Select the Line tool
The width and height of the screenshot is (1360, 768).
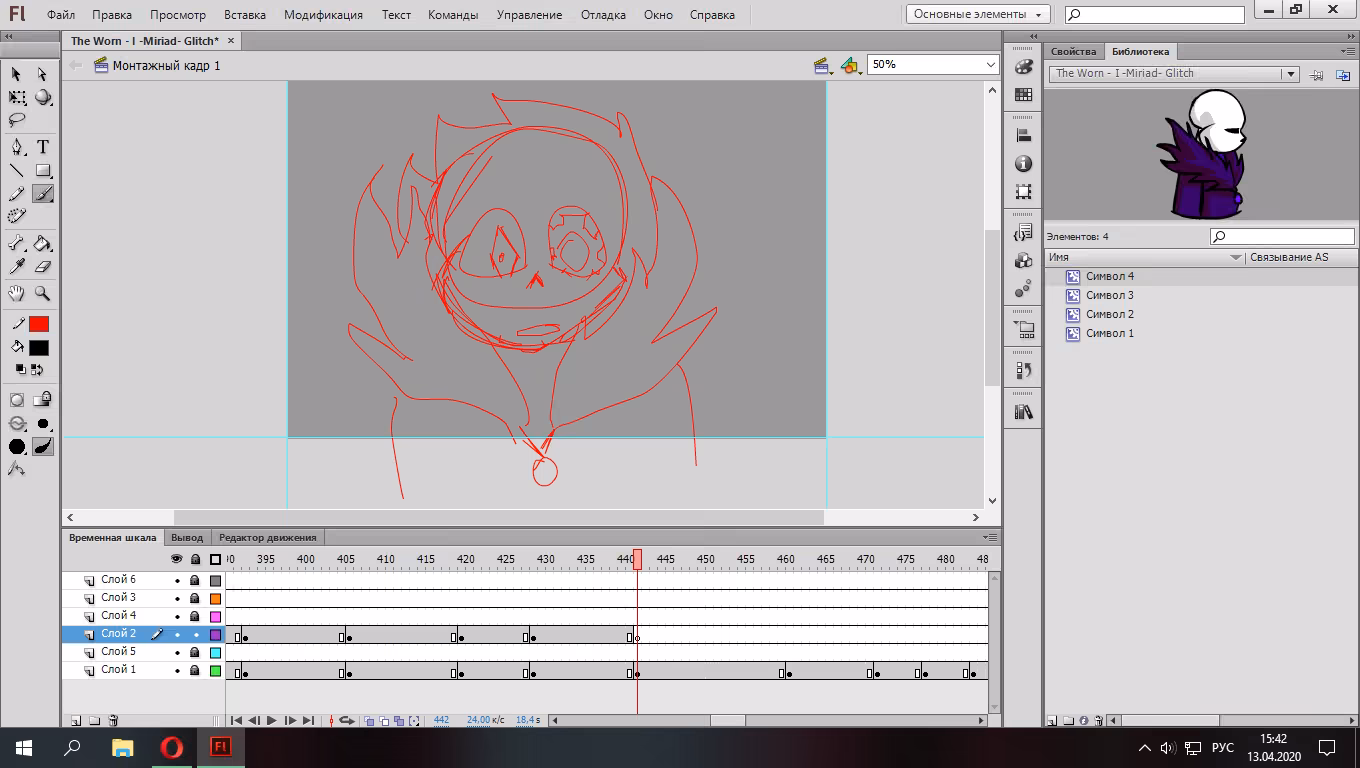pyautogui.click(x=17, y=170)
